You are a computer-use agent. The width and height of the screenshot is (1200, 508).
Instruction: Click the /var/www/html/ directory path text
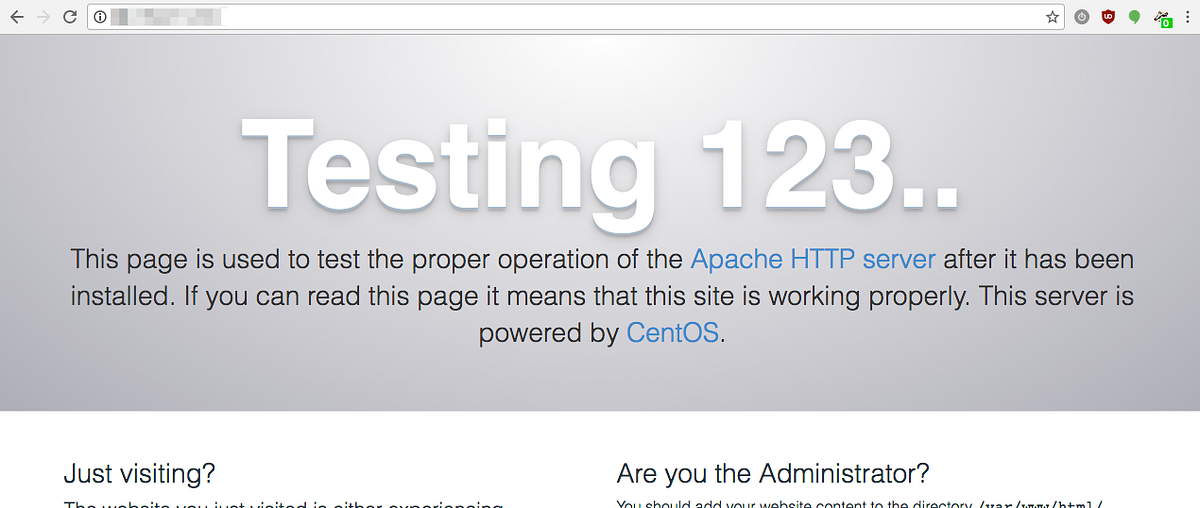coord(1042,504)
